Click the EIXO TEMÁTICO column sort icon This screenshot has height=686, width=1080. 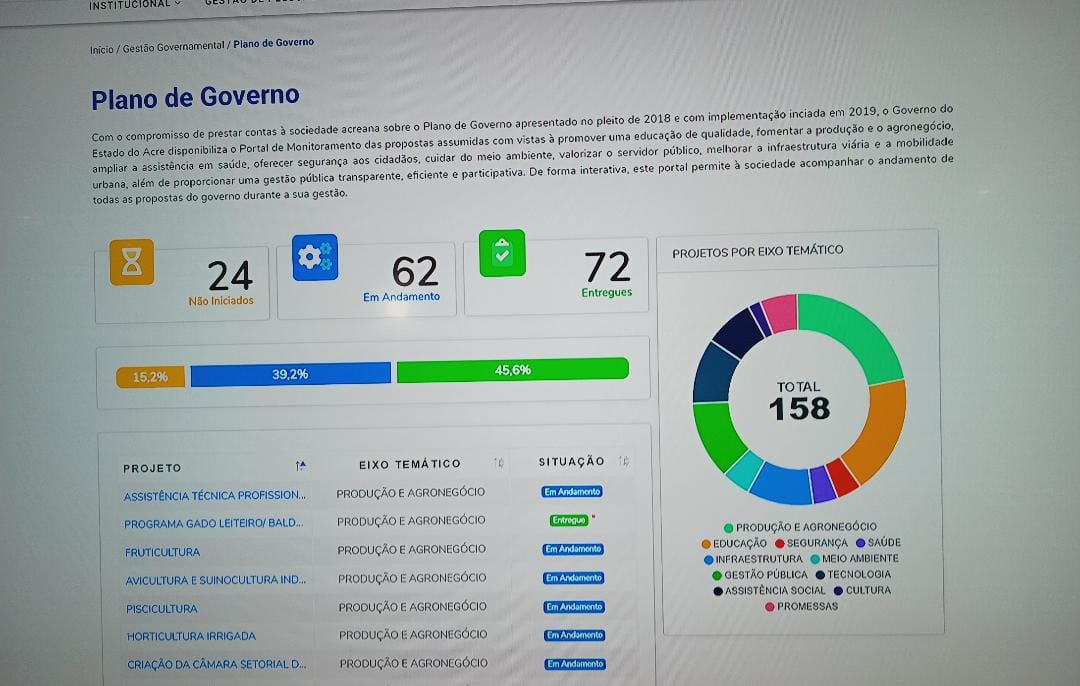coord(498,462)
